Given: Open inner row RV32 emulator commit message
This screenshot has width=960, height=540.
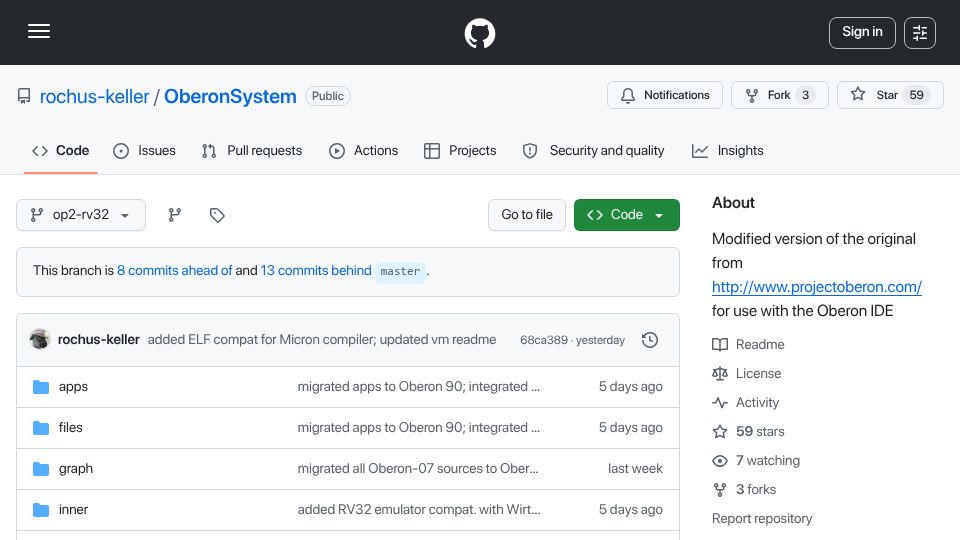Looking at the screenshot, I should (x=419, y=510).
